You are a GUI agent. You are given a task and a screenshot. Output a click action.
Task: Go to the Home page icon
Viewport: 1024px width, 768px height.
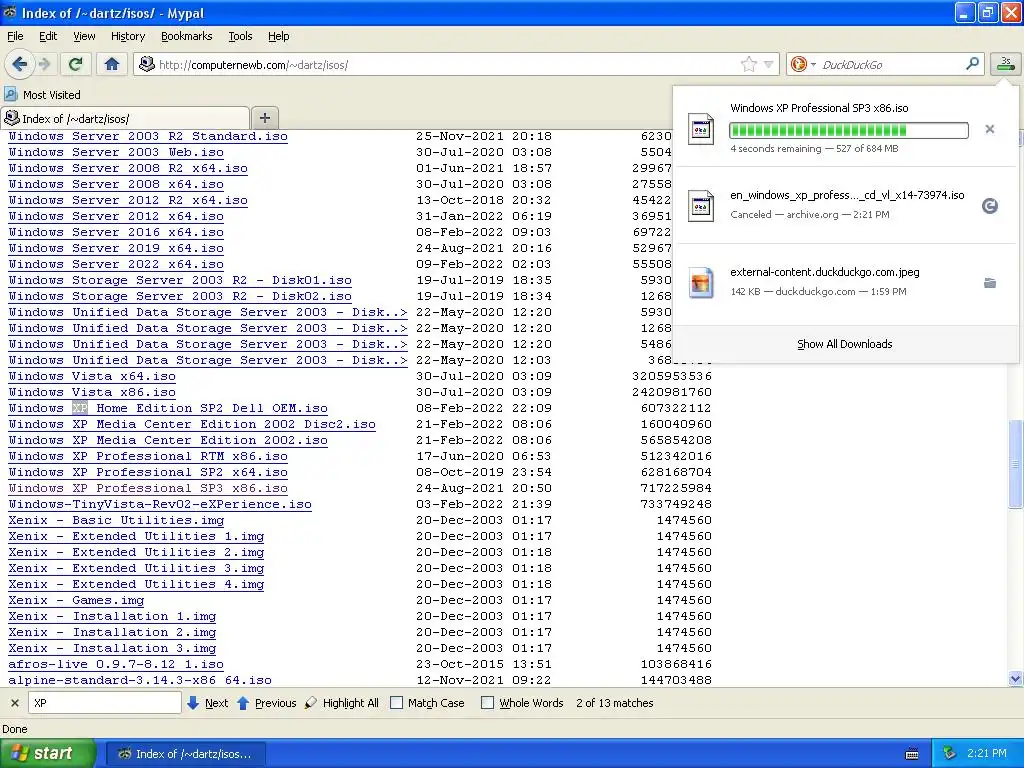[x=112, y=64]
